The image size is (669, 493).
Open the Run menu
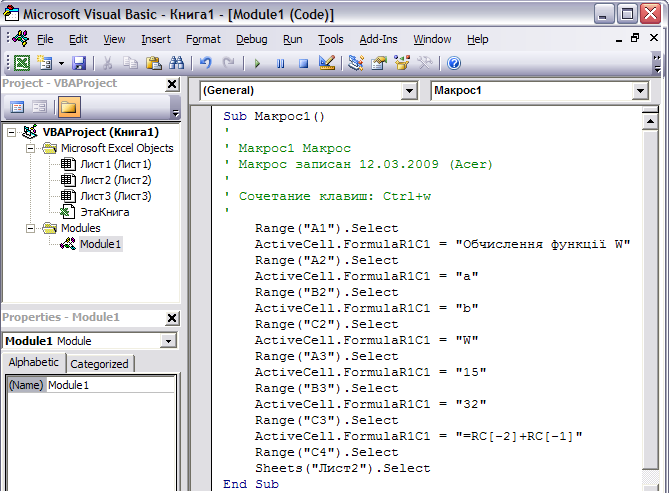(x=293, y=39)
